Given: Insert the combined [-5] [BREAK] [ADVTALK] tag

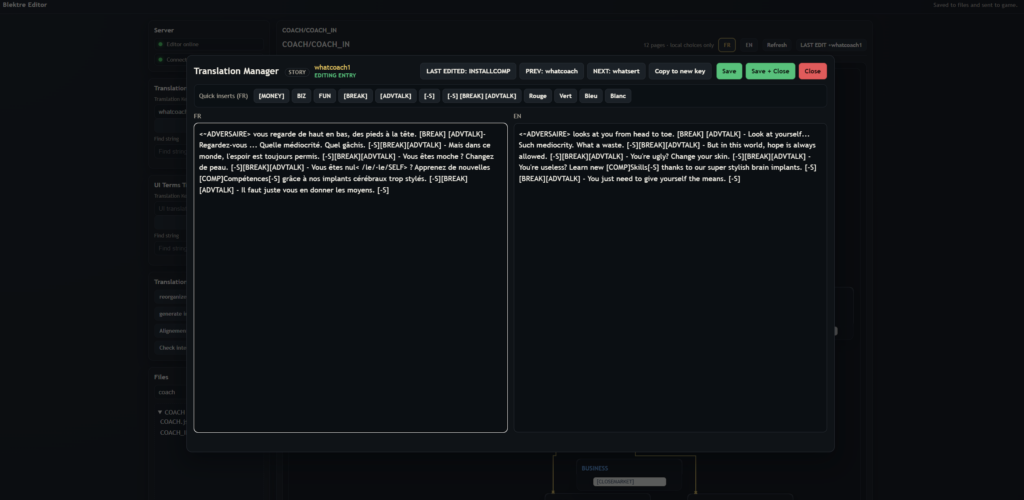Looking at the screenshot, I should 482,96.
